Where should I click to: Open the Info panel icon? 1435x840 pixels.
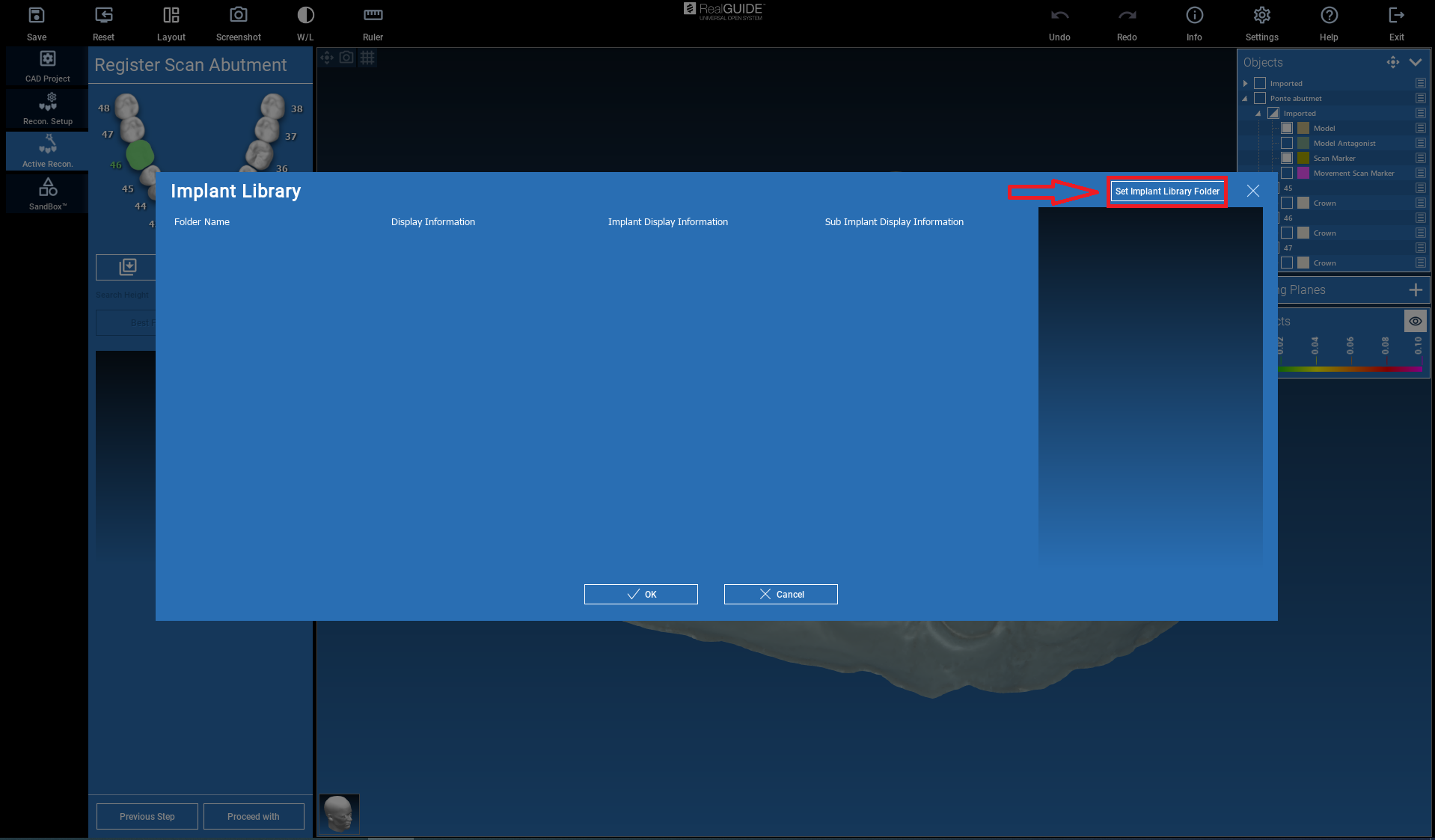pyautogui.click(x=1194, y=16)
